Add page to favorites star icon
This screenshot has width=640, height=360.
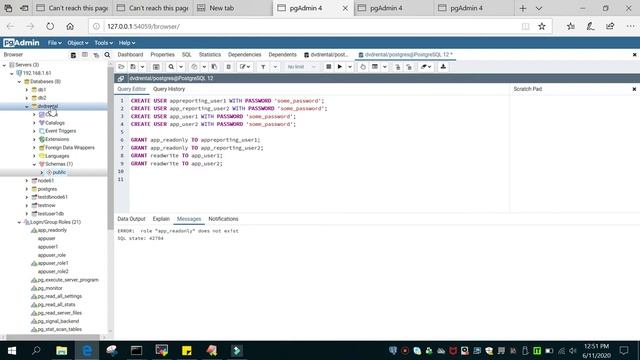(542, 27)
